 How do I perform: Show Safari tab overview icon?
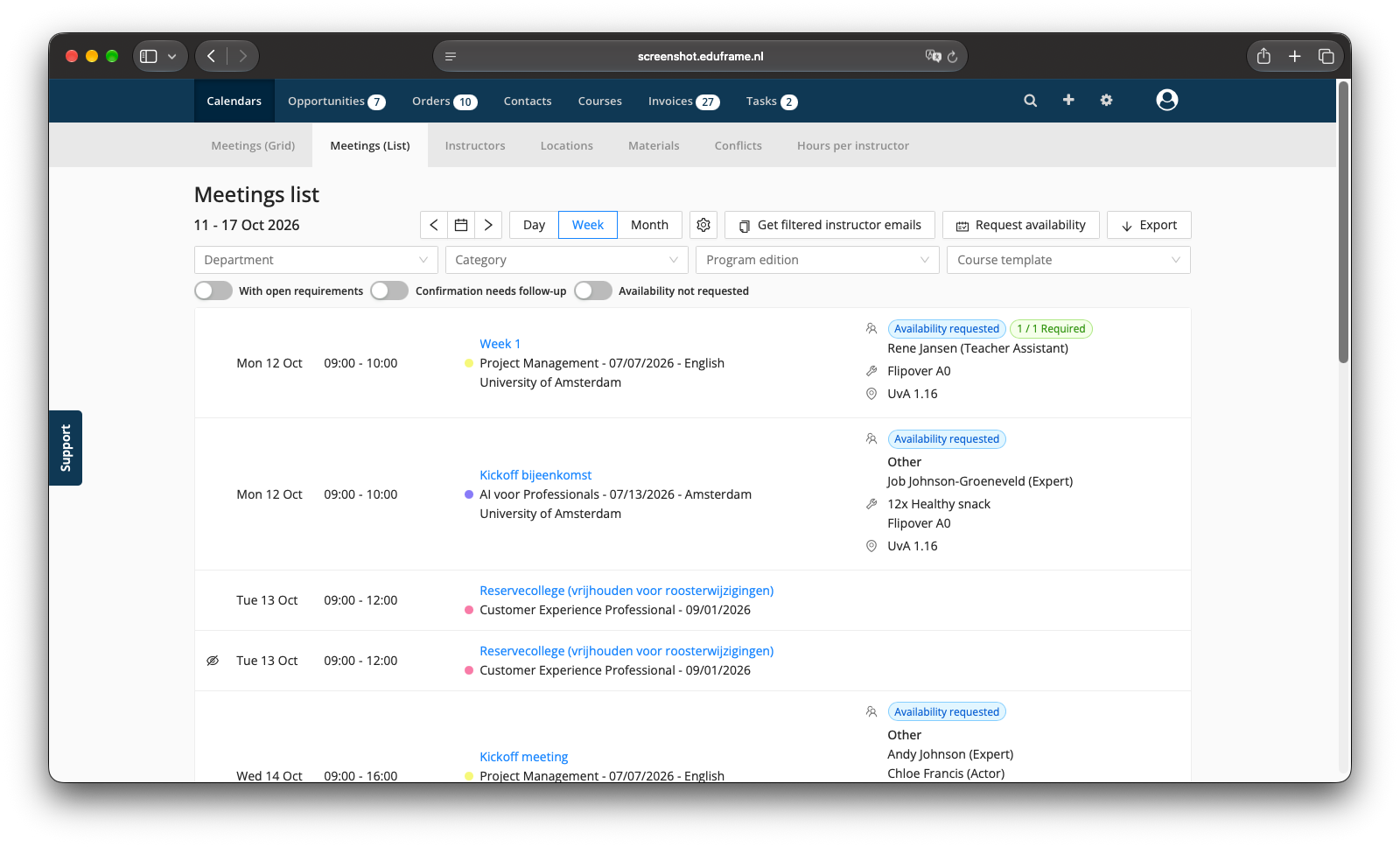pos(1326,56)
